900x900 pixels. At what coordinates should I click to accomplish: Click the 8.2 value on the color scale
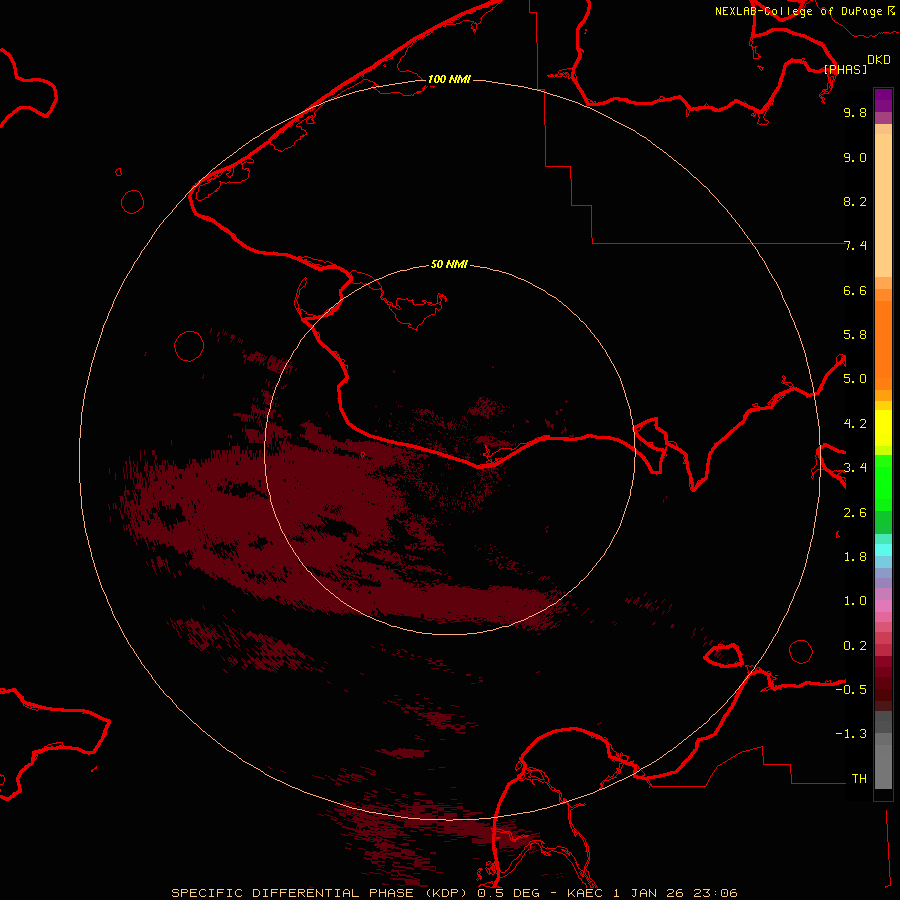pos(855,201)
